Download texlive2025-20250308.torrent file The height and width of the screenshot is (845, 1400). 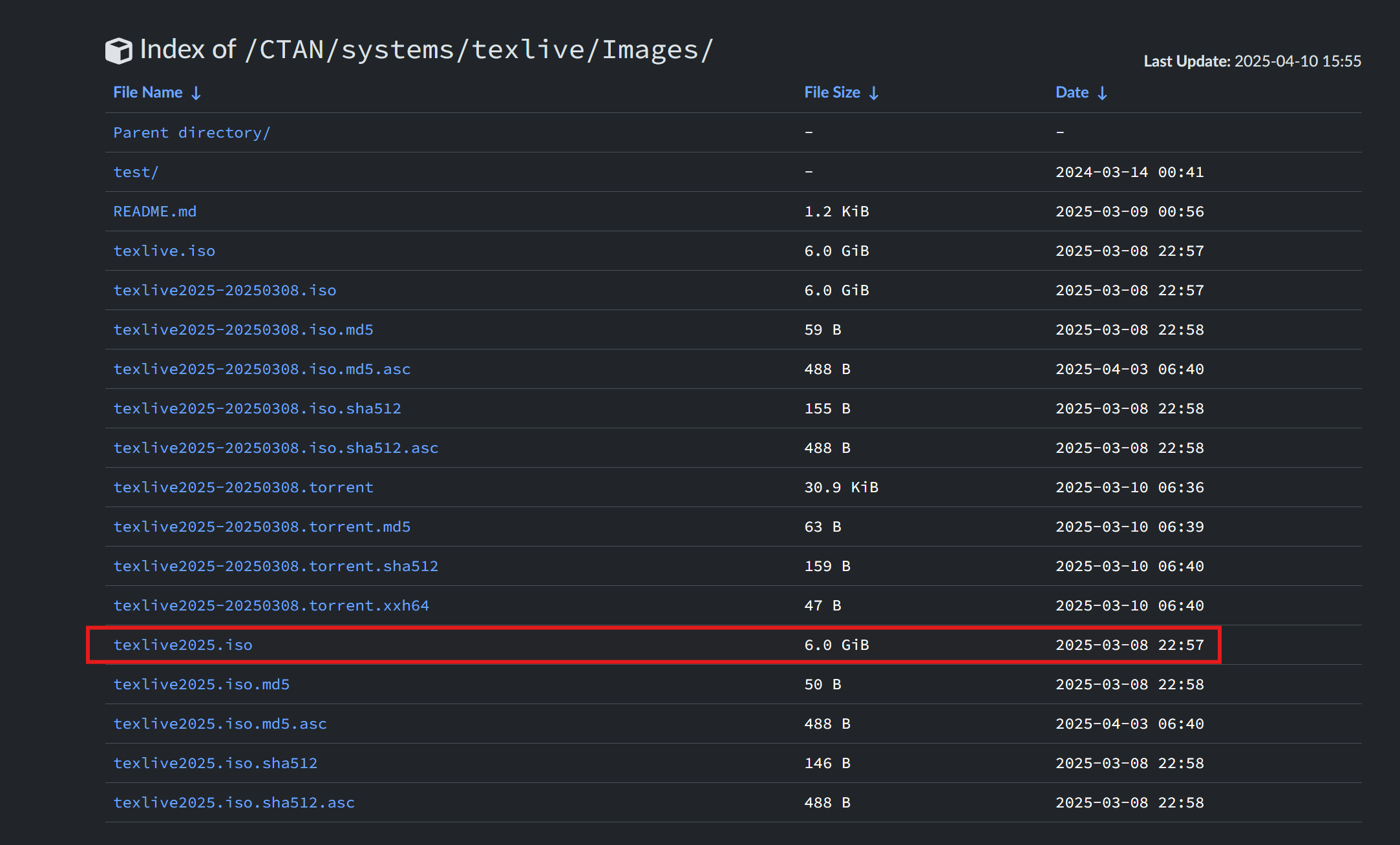click(243, 487)
